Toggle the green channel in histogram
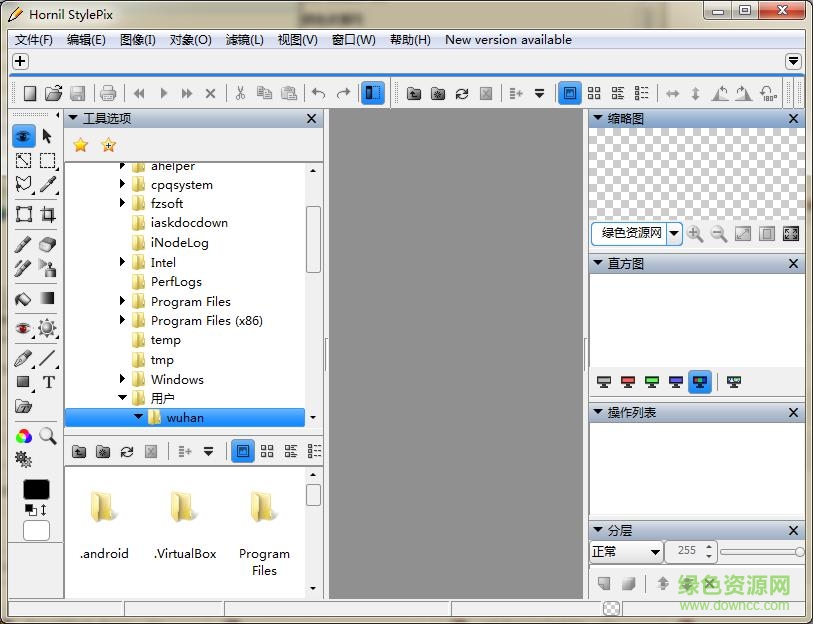The width and height of the screenshot is (813, 624). (652, 382)
